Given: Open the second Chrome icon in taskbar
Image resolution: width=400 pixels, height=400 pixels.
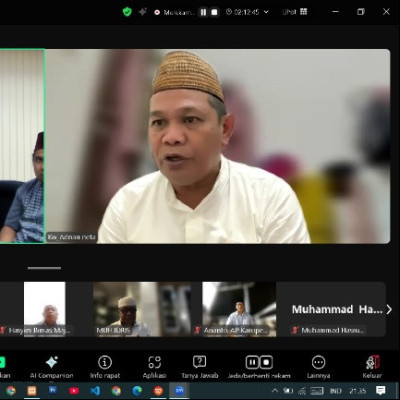Looking at the screenshot, I should tap(116, 391).
